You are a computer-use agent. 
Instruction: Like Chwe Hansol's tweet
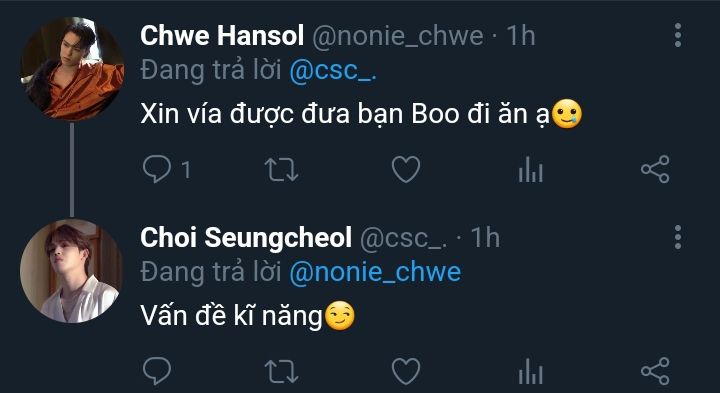pos(406,169)
